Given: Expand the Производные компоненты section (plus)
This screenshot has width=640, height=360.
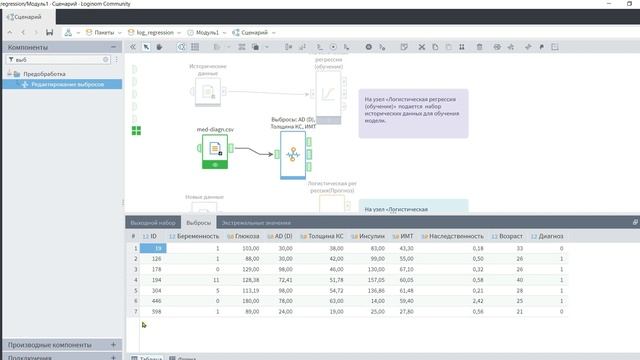Looking at the screenshot, I should pyautogui.click(x=113, y=345).
